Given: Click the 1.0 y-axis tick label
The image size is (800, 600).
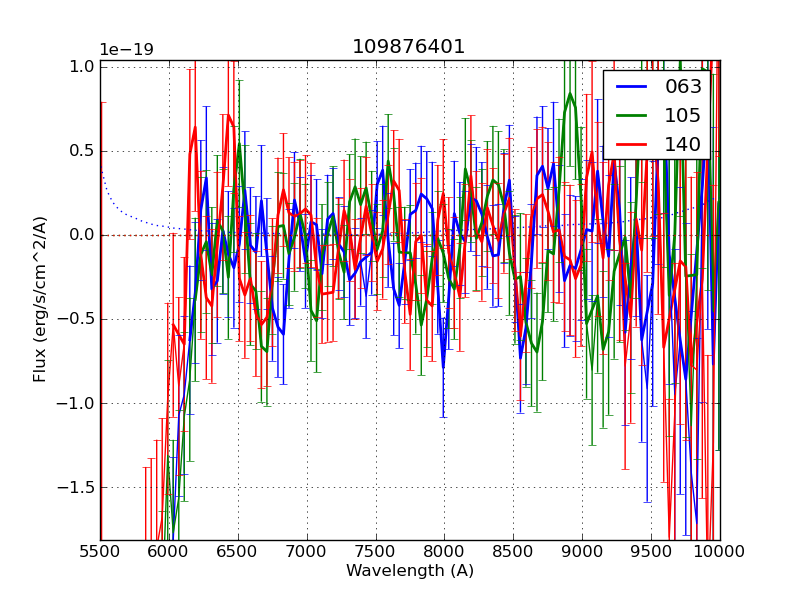Looking at the screenshot, I should [81, 67].
